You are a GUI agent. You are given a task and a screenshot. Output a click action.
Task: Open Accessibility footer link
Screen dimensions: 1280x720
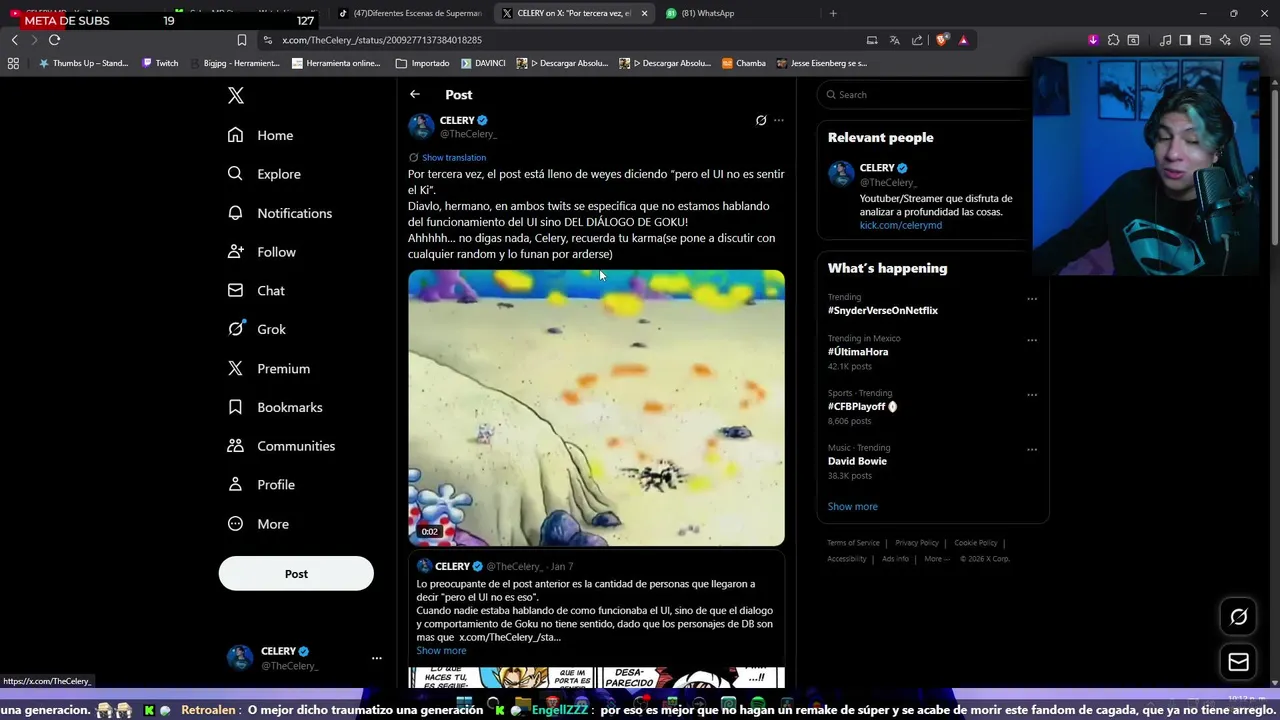tap(847, 559)
